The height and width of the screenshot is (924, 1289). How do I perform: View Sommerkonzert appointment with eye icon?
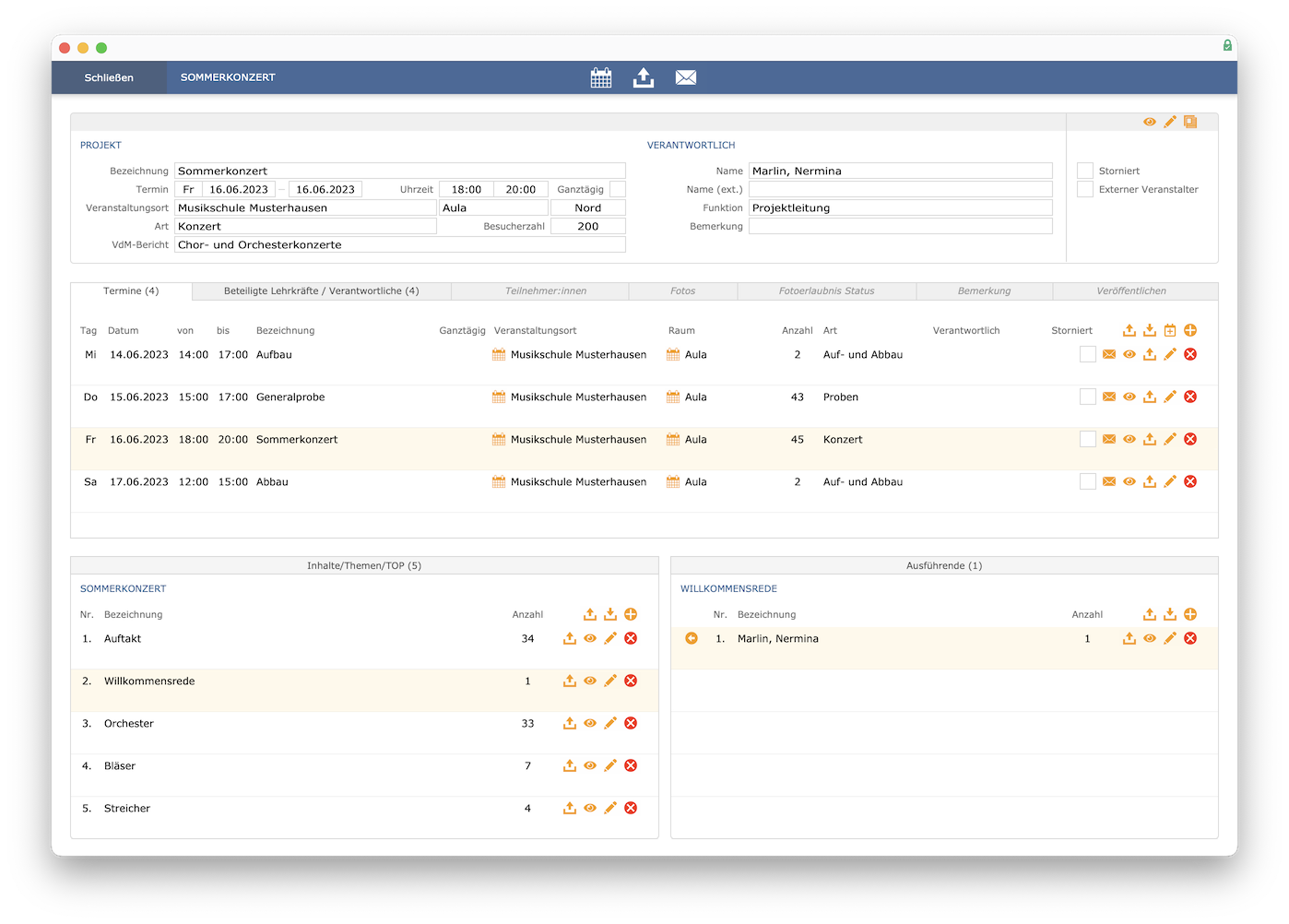click(1129, 439)
